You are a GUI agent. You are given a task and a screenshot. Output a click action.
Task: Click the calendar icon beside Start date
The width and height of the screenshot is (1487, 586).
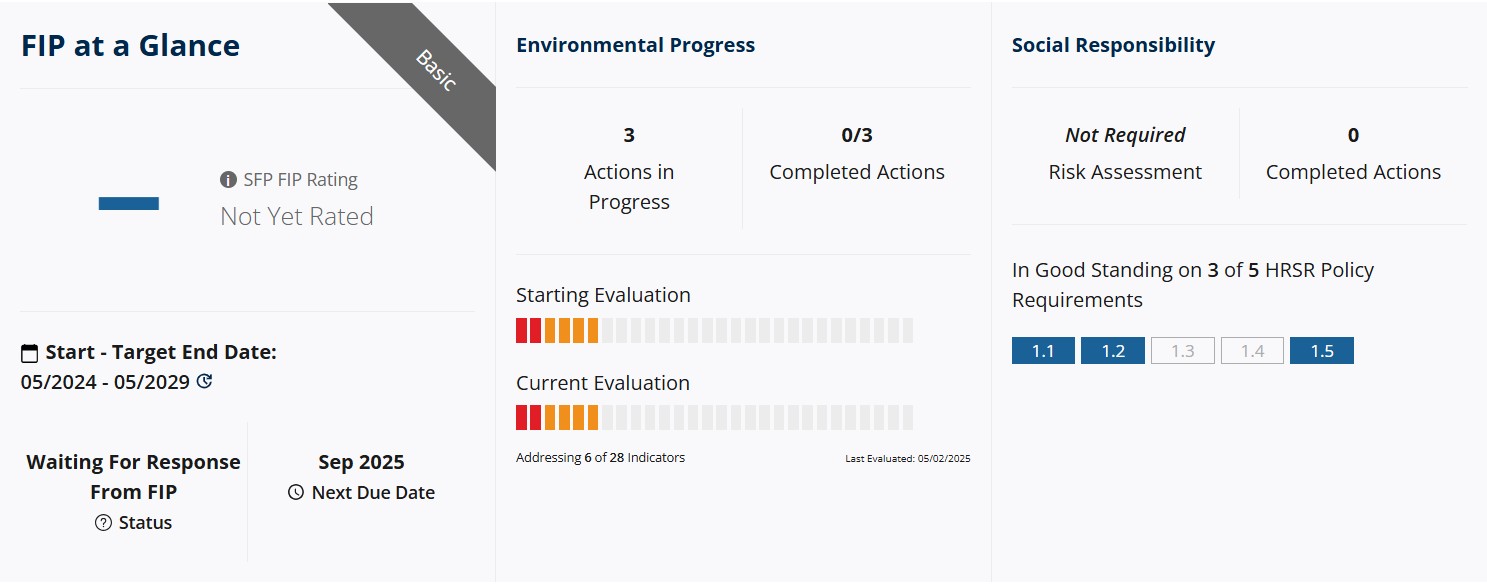pyautogui.click(x=30, y=353)
